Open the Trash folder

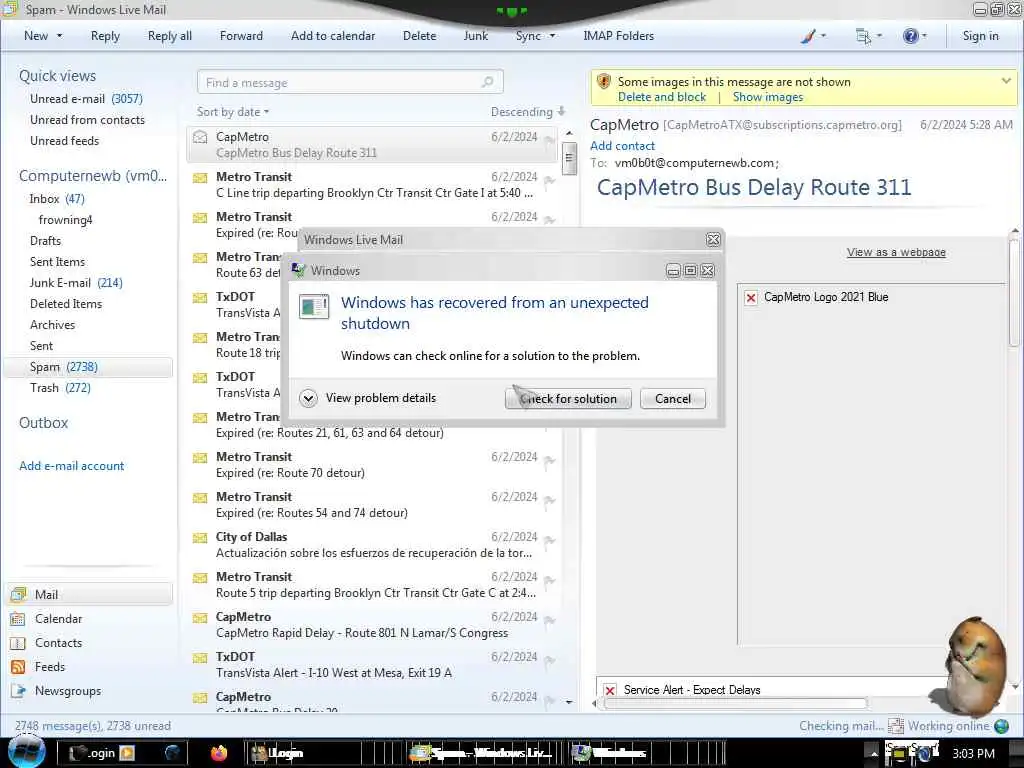[x=60, y=388]
